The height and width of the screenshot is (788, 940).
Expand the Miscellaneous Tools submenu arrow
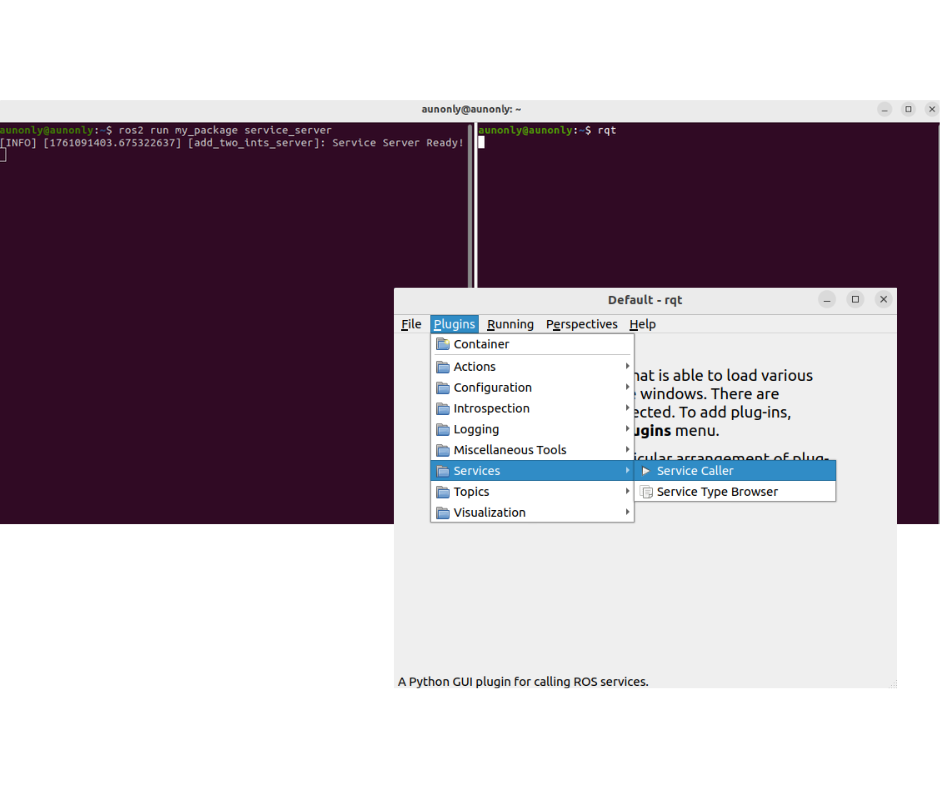tap(628, 450)
